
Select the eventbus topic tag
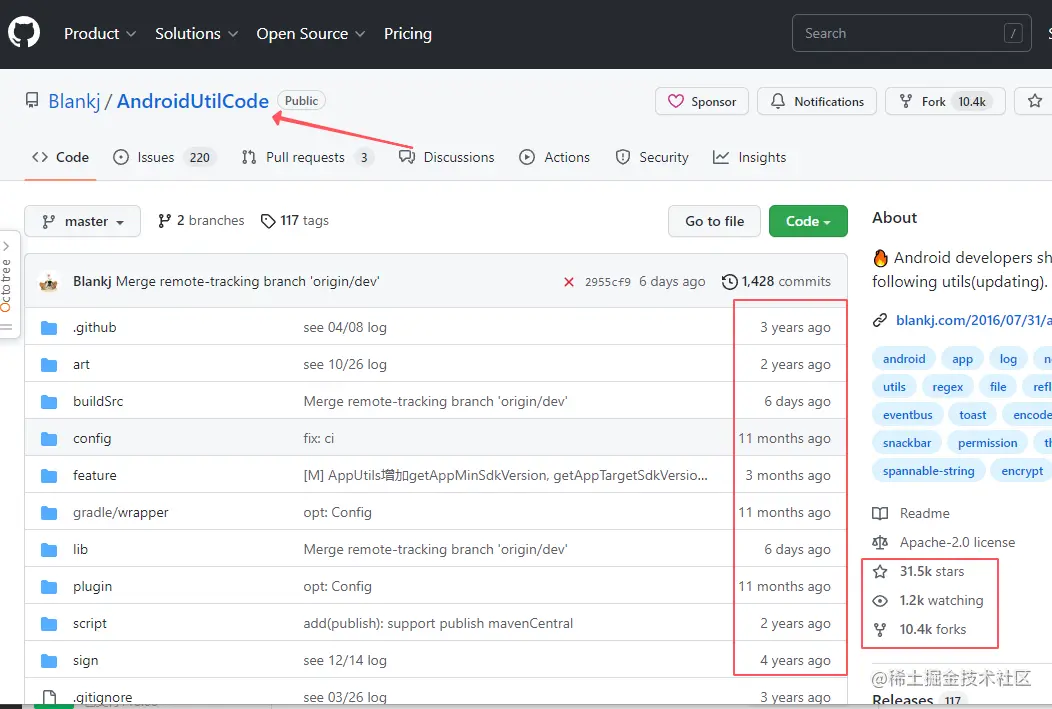click(x=907, y=415)
